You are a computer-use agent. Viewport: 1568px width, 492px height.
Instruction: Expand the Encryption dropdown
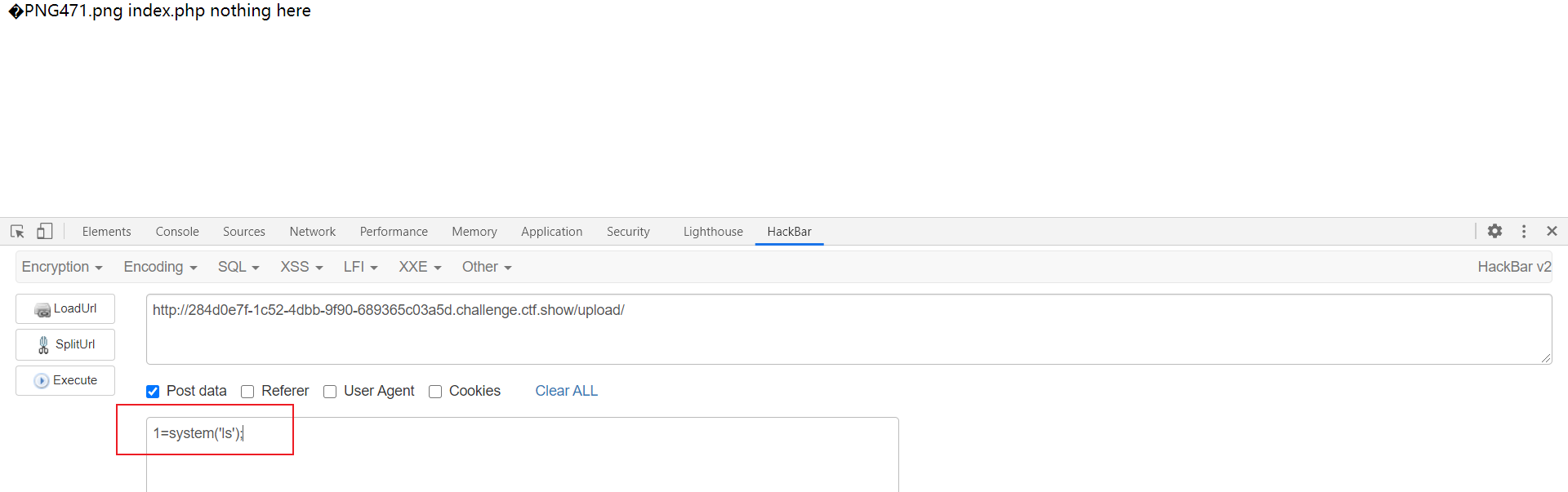point(62,267)
